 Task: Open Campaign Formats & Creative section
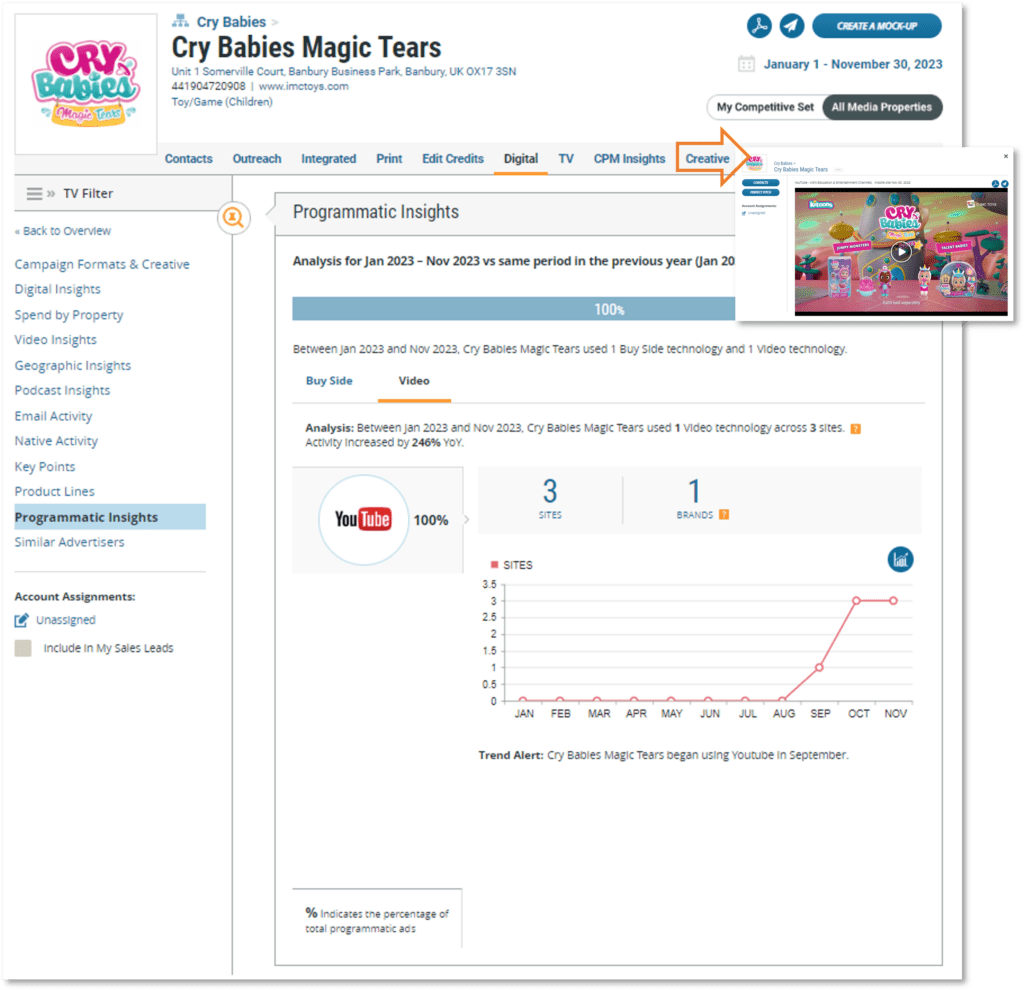click(102, 264)
